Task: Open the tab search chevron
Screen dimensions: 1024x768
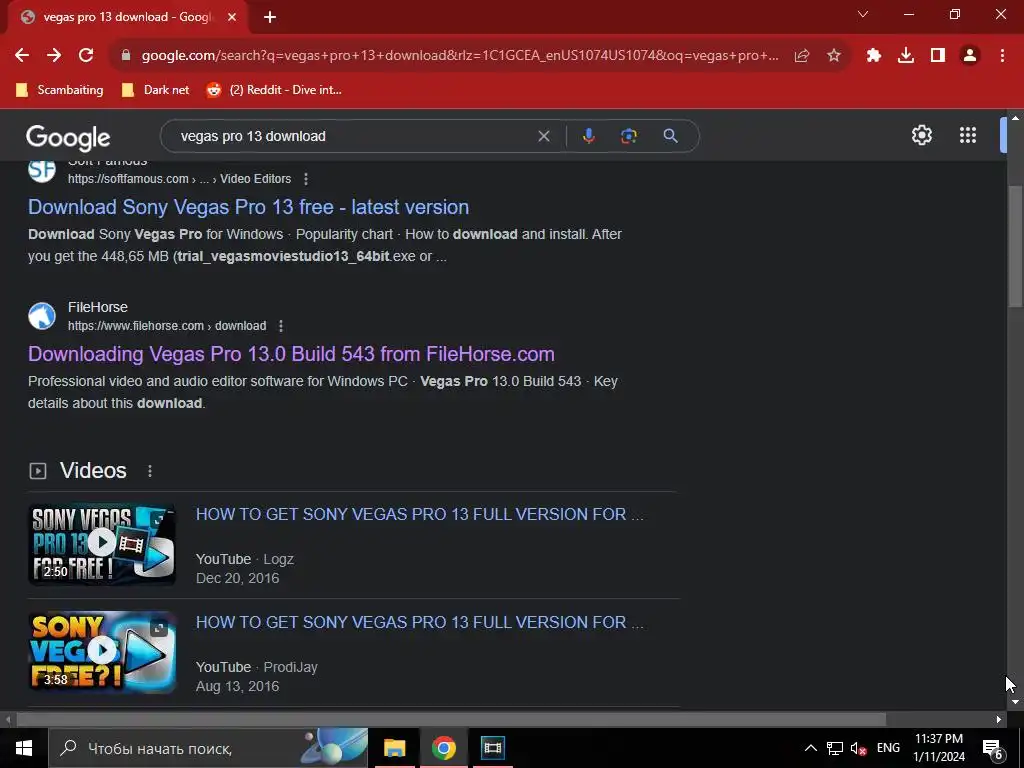Action: click(863, 14)
